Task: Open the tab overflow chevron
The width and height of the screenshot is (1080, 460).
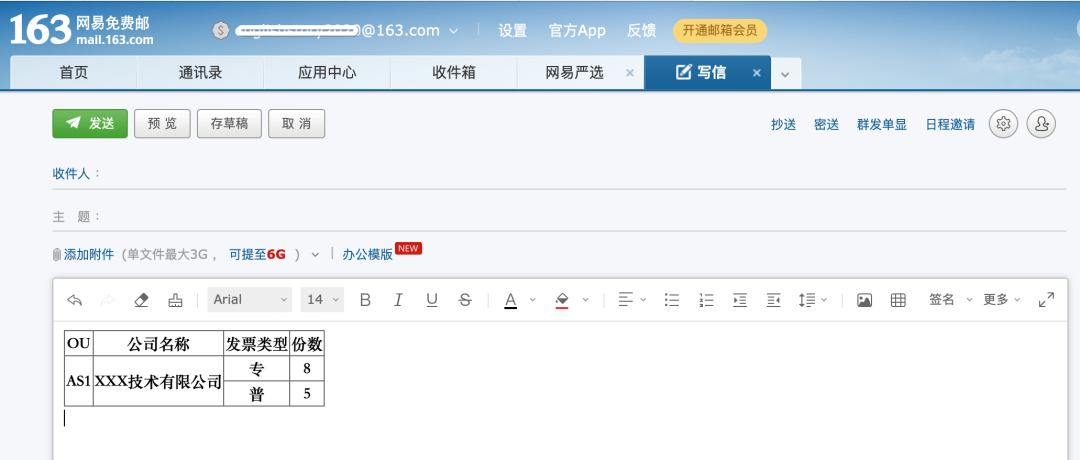Action: click(x=785, y=74)
